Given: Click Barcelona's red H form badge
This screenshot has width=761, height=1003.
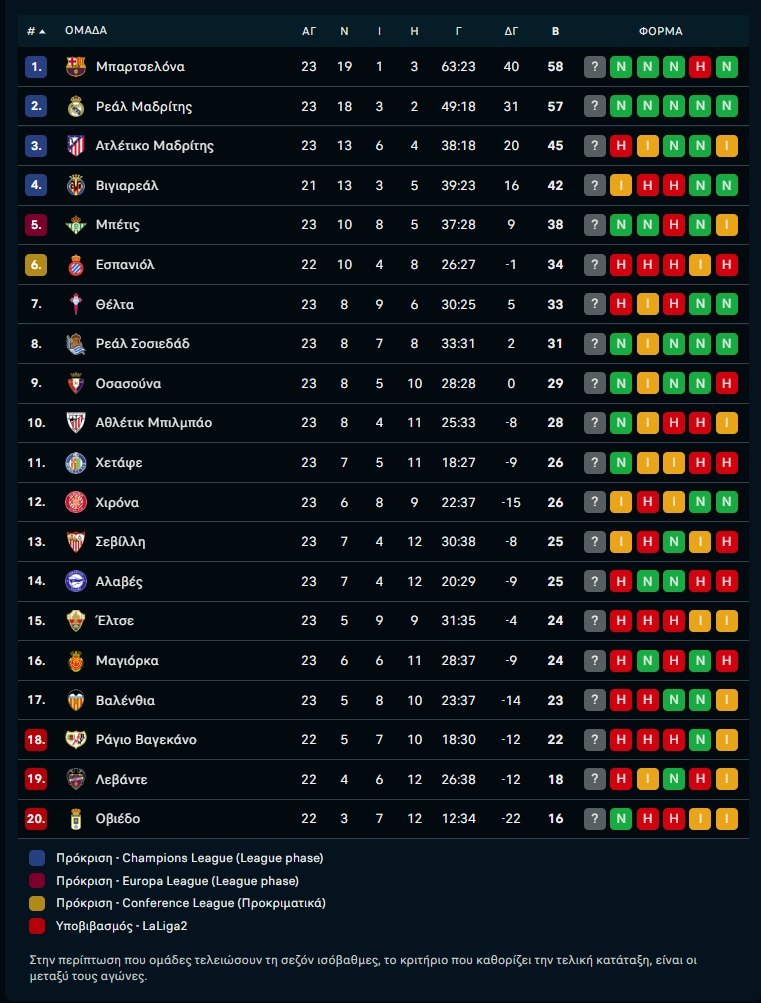Looking at the screenshot, I should (701, 67).
